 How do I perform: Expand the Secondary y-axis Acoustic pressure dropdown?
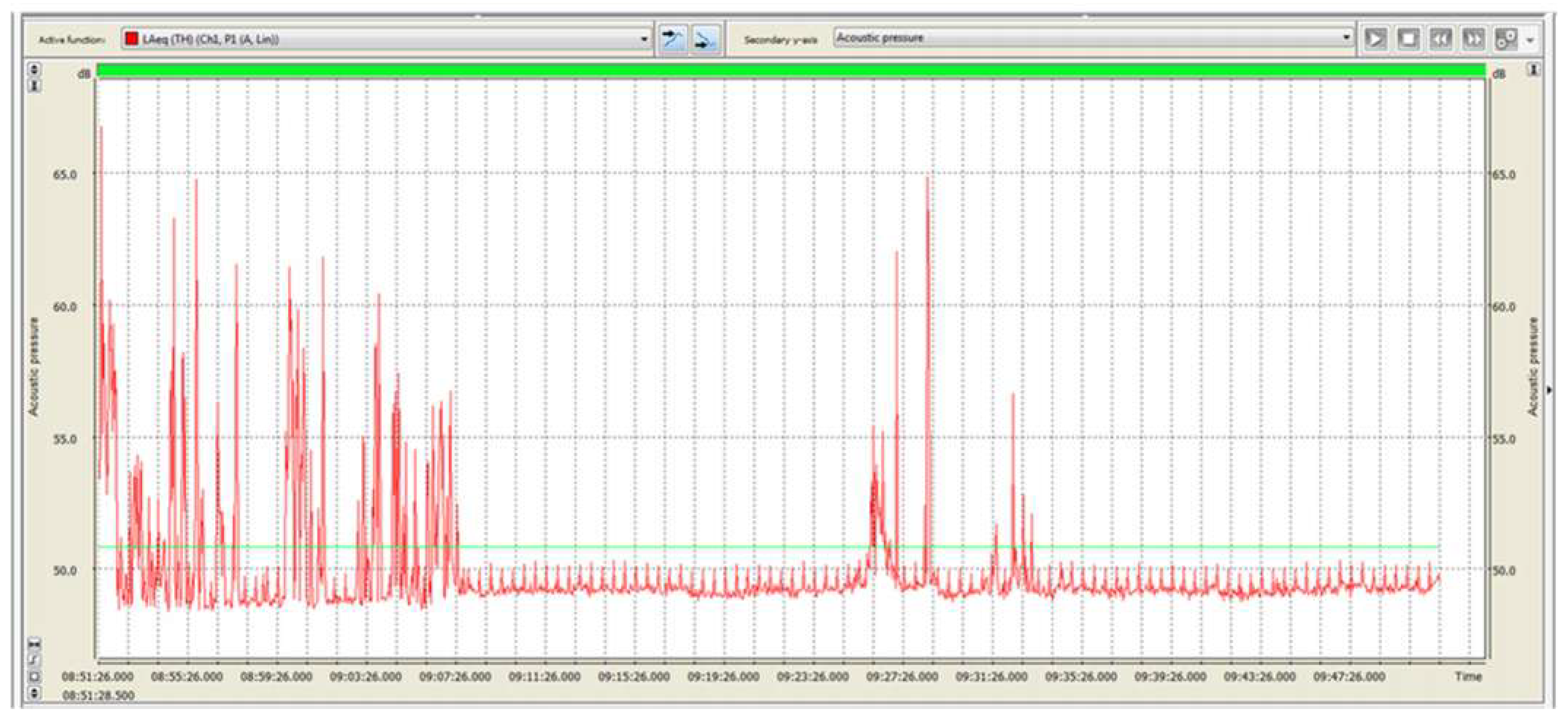click(x=1346, y=38)
